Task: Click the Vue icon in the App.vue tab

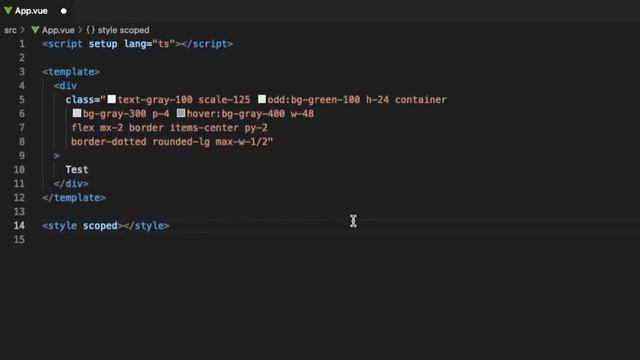Action: [8, 11]
